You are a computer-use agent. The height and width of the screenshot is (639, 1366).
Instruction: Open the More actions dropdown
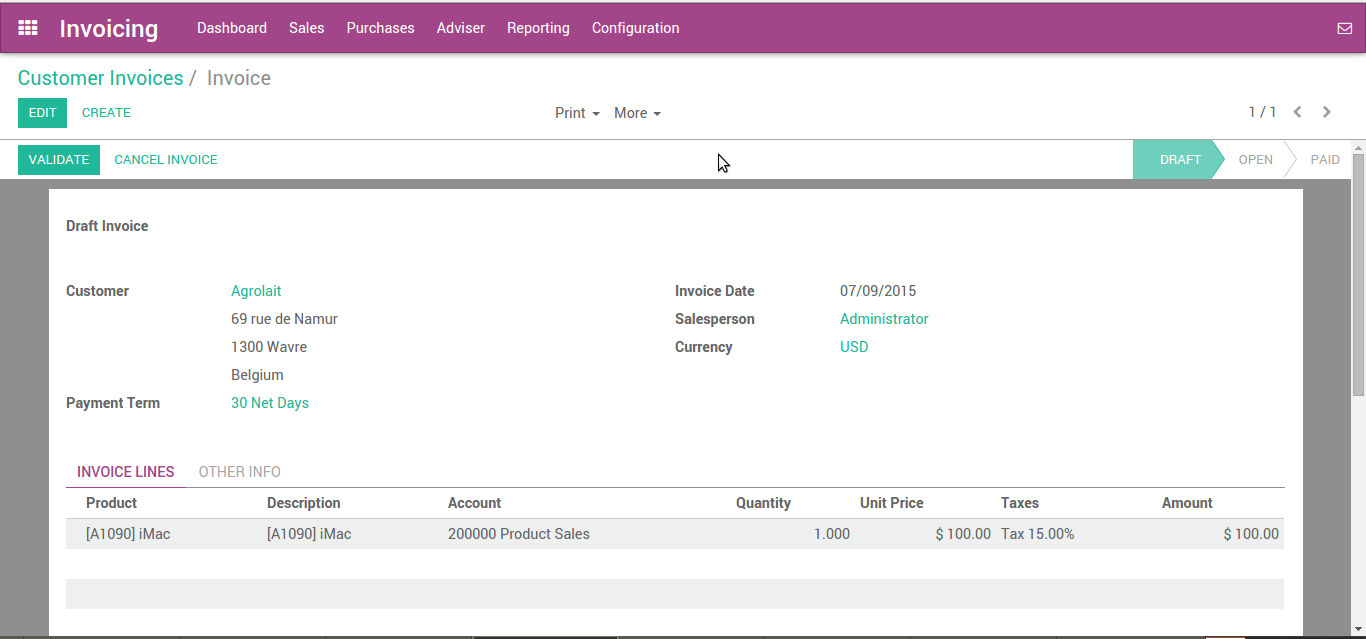coord(637,113)
